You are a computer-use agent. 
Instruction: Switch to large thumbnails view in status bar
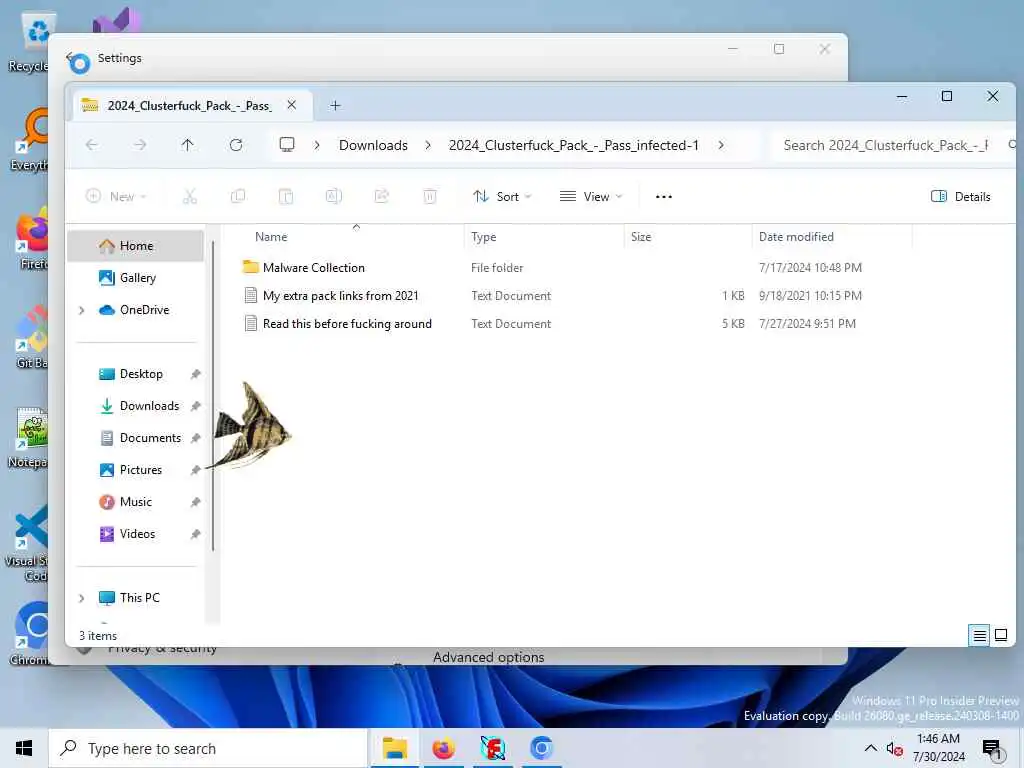(1000, 635)
